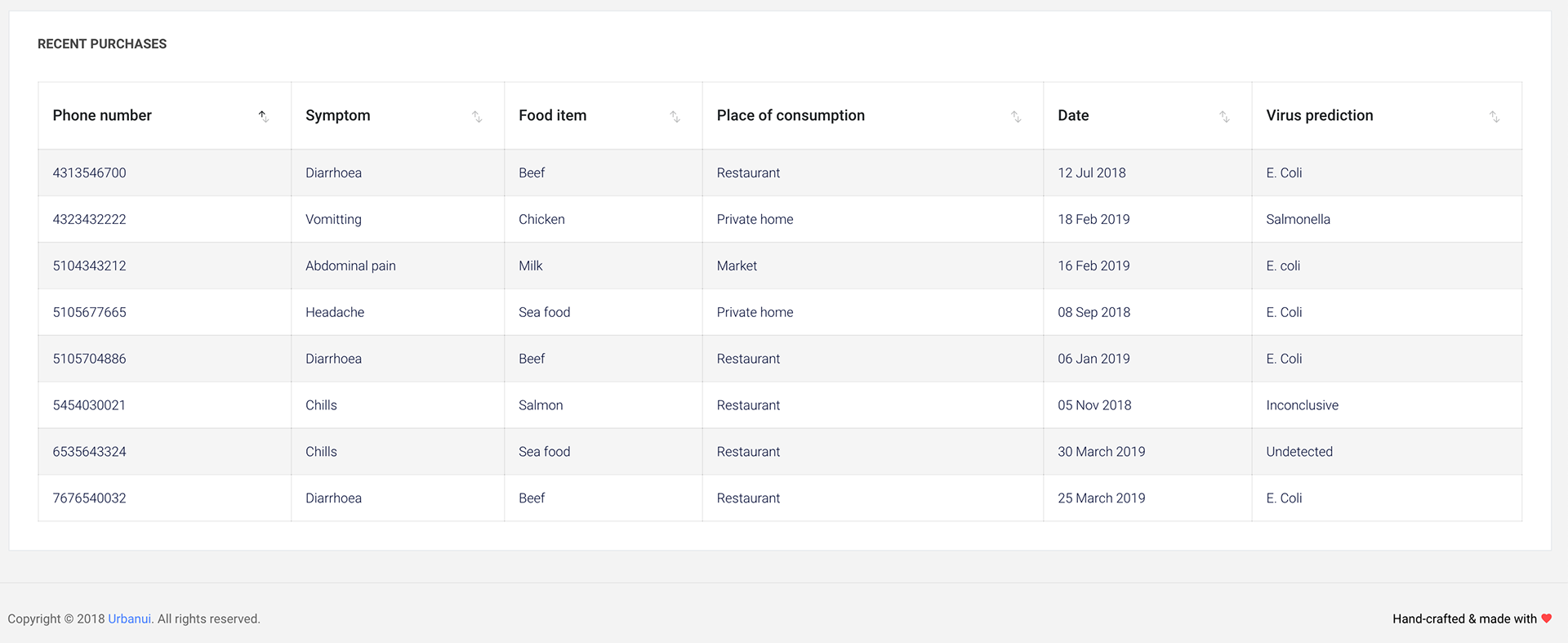Click the Date column sort icon
This screenshot has width=1568, height=643.
coord(1224,116)
